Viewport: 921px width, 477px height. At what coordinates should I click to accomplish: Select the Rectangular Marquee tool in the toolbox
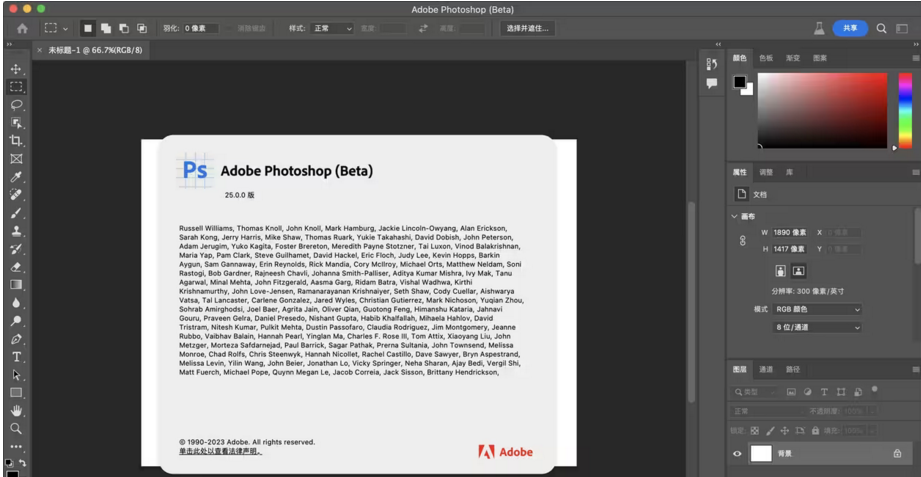16,87
